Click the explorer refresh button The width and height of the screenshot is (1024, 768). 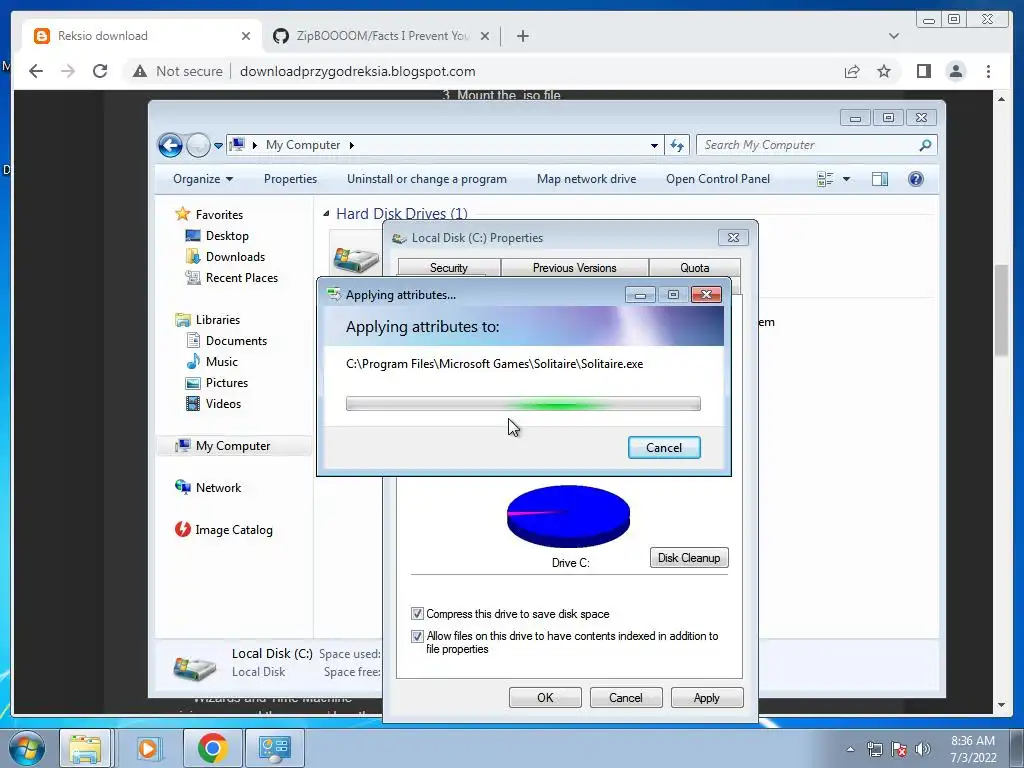tap(677, 145)
